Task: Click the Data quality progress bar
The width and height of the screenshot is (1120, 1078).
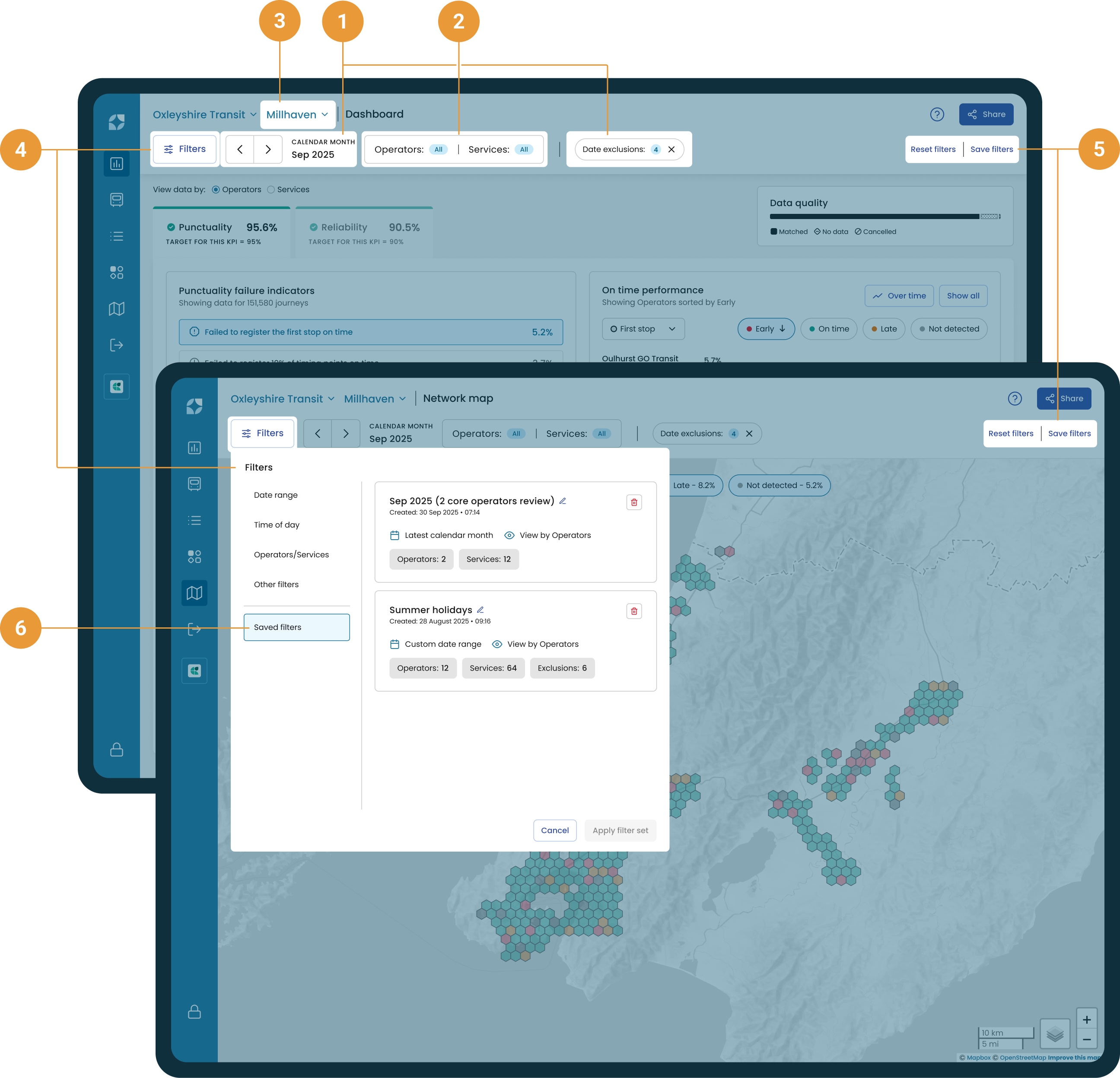Action: tap(885, 216)
